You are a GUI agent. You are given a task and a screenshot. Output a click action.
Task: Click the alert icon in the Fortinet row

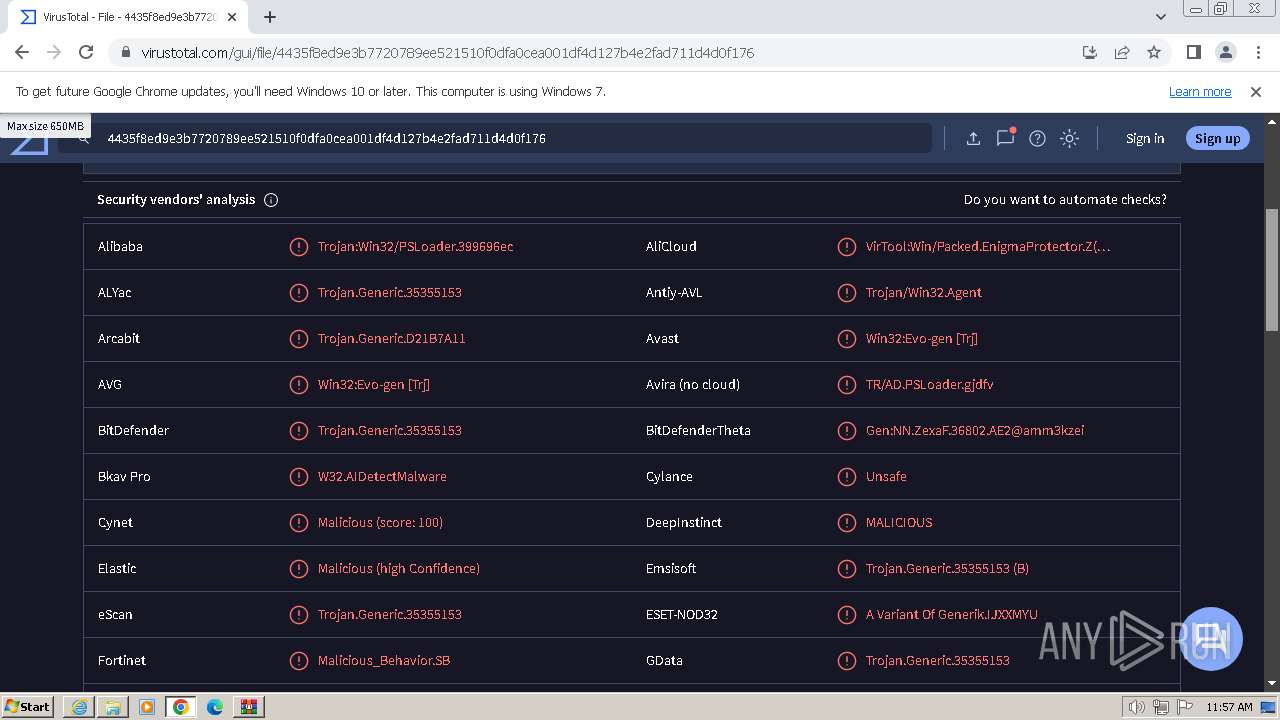(x=298, y=660)
